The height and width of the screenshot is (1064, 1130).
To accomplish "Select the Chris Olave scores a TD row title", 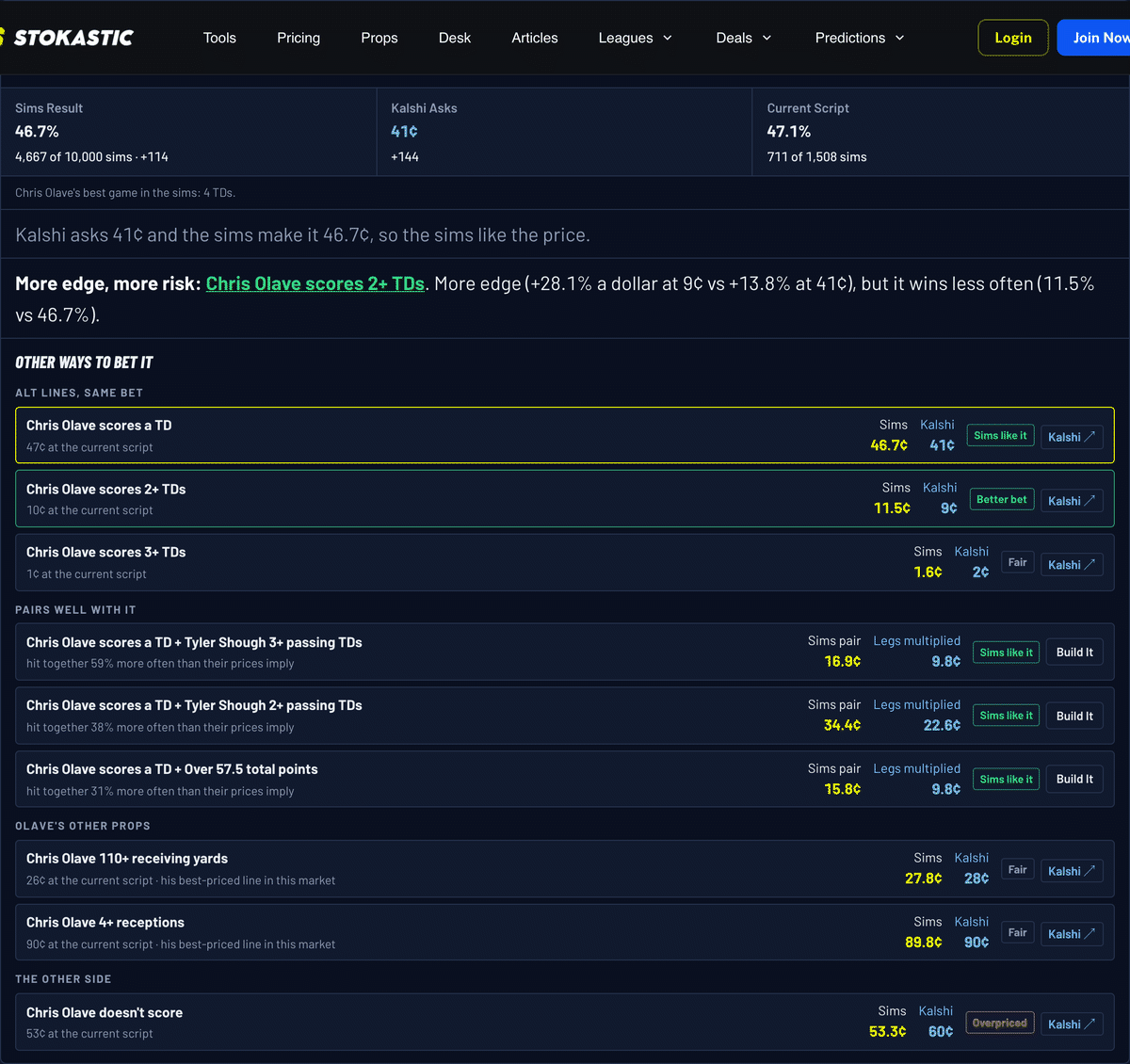I will 99,426.
